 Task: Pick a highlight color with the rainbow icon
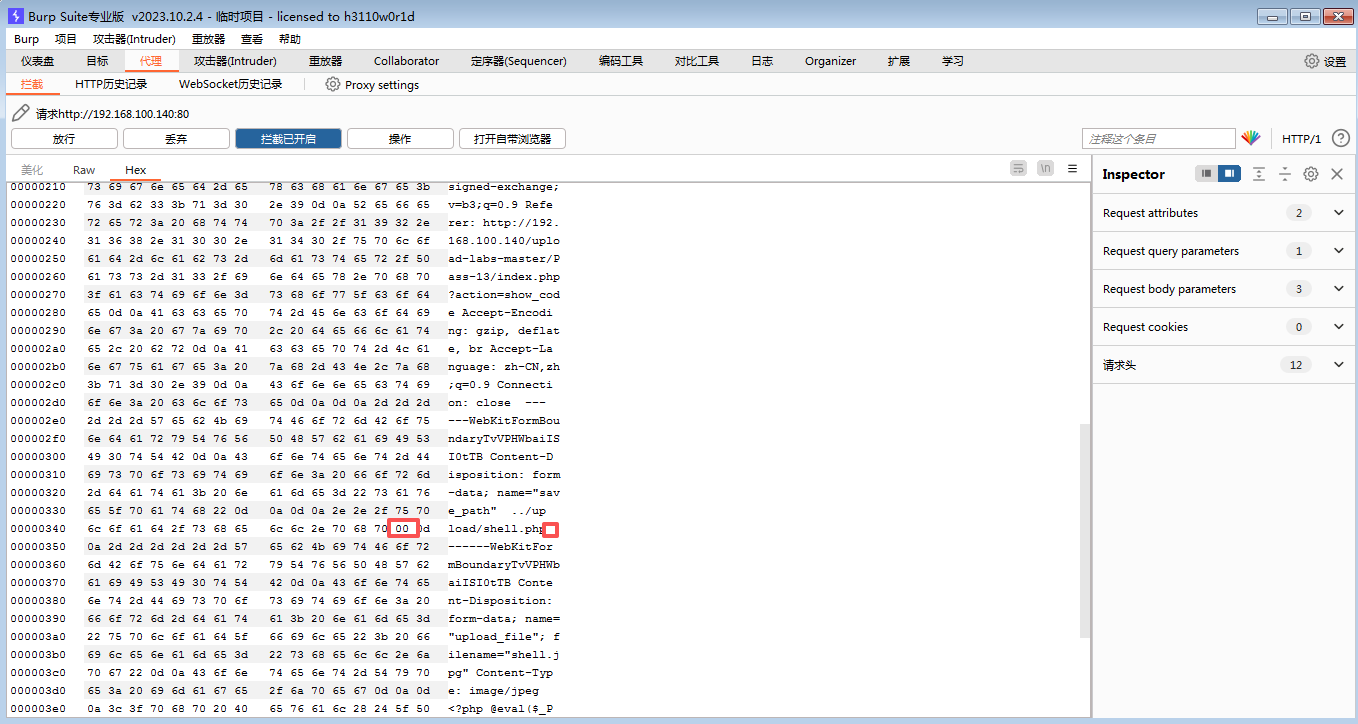coord(1251,138)
